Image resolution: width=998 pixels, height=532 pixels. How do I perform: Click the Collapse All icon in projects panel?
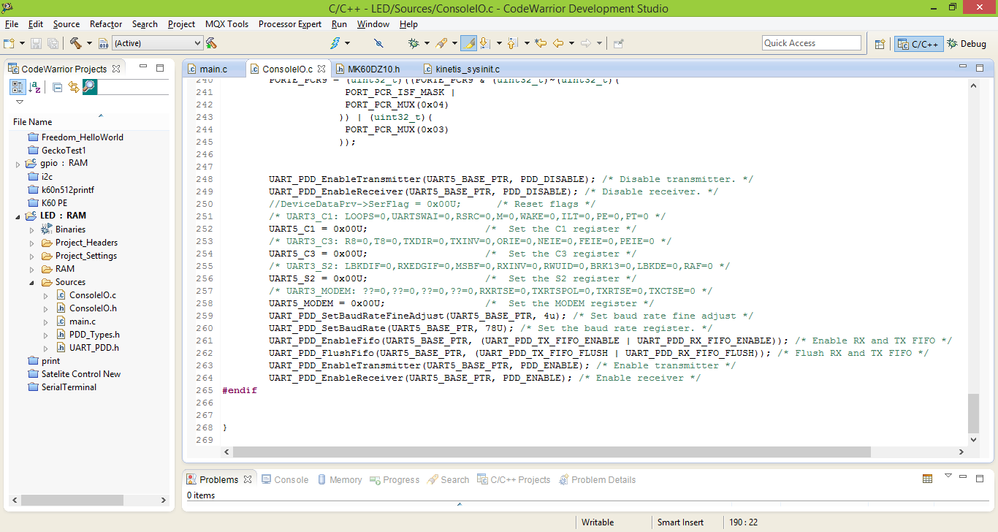point(57,87)
